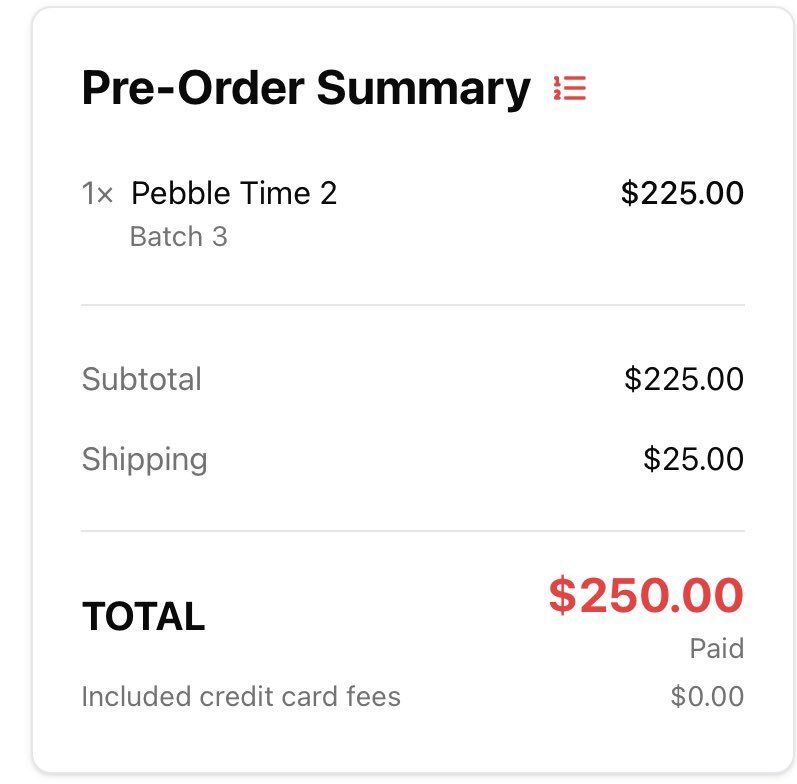This screenshot has width=797, height=784.
Task: Click the $225.00 price beside Pebble Time 2
Action: pos(682,193)
